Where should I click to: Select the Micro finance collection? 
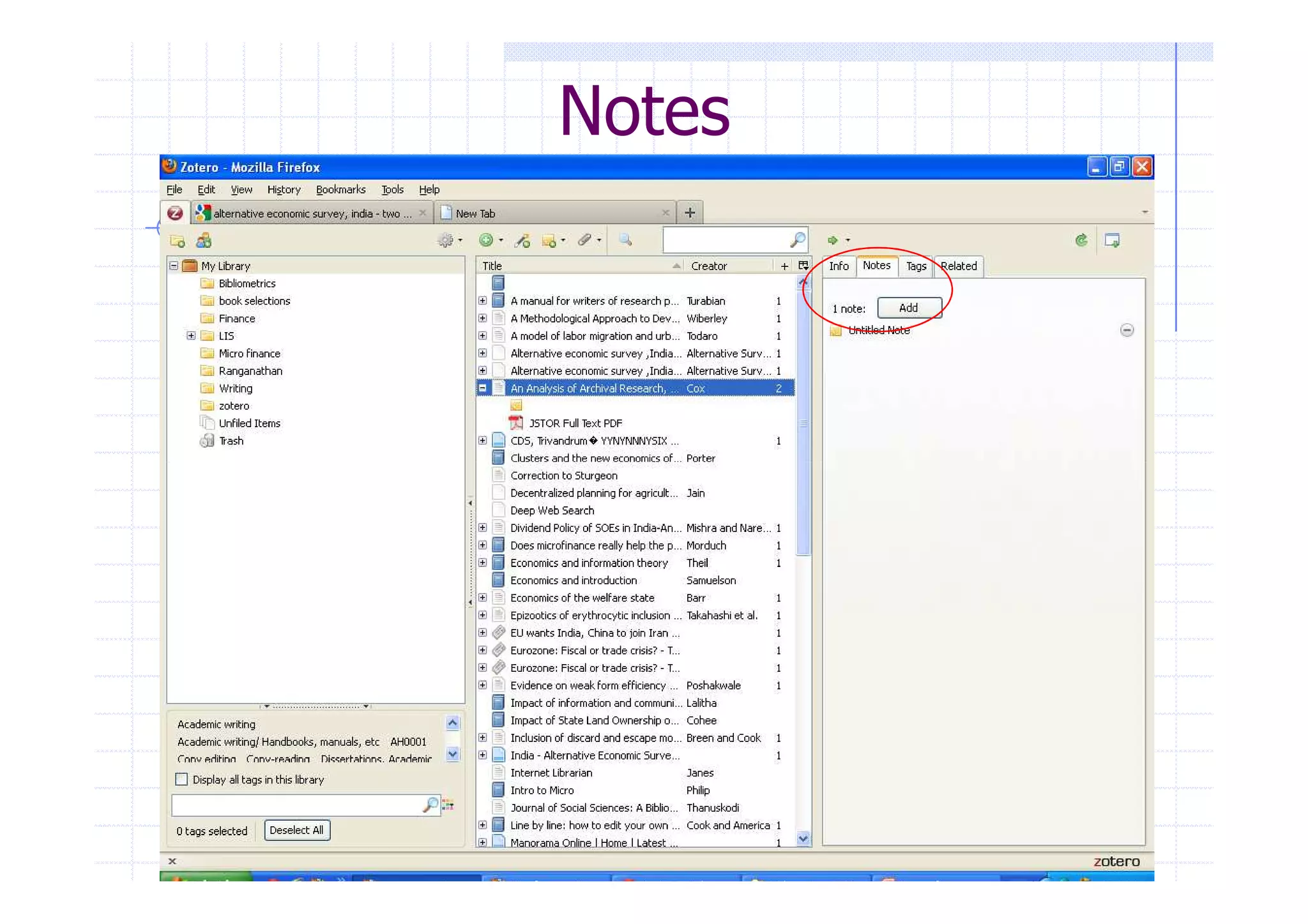pyautogui.click(x=249, y=353)
